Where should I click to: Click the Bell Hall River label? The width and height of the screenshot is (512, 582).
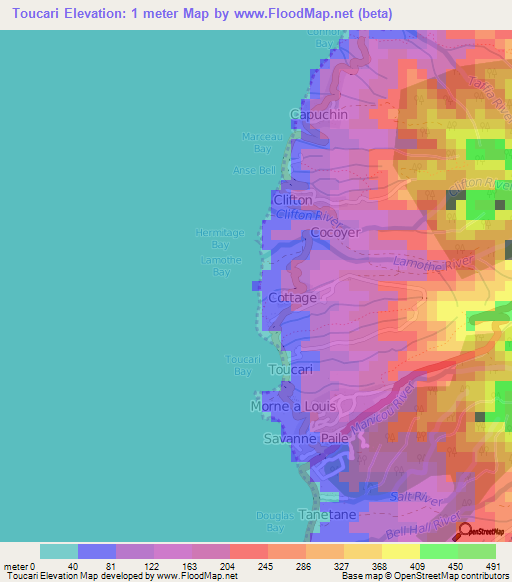(x=424, y=525)
